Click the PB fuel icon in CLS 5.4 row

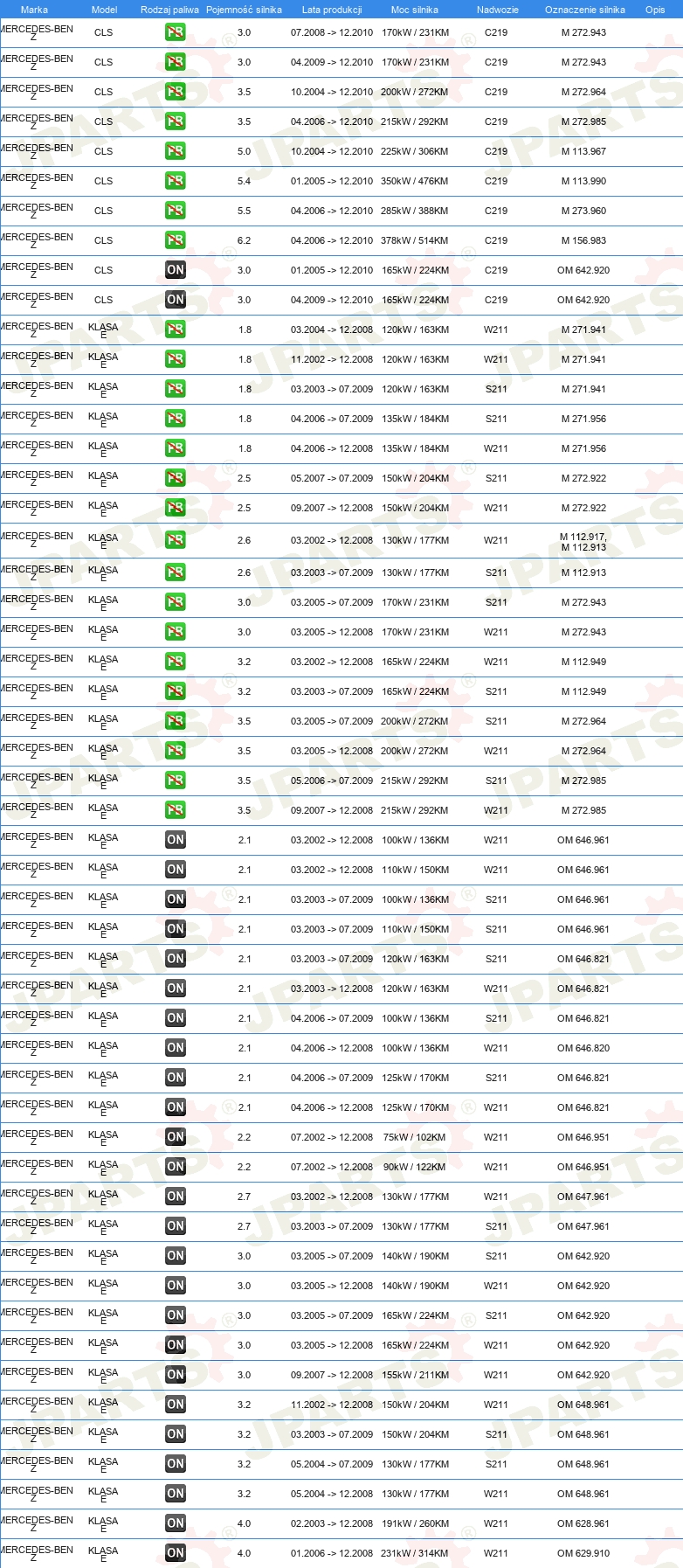[x=175, y=181]
